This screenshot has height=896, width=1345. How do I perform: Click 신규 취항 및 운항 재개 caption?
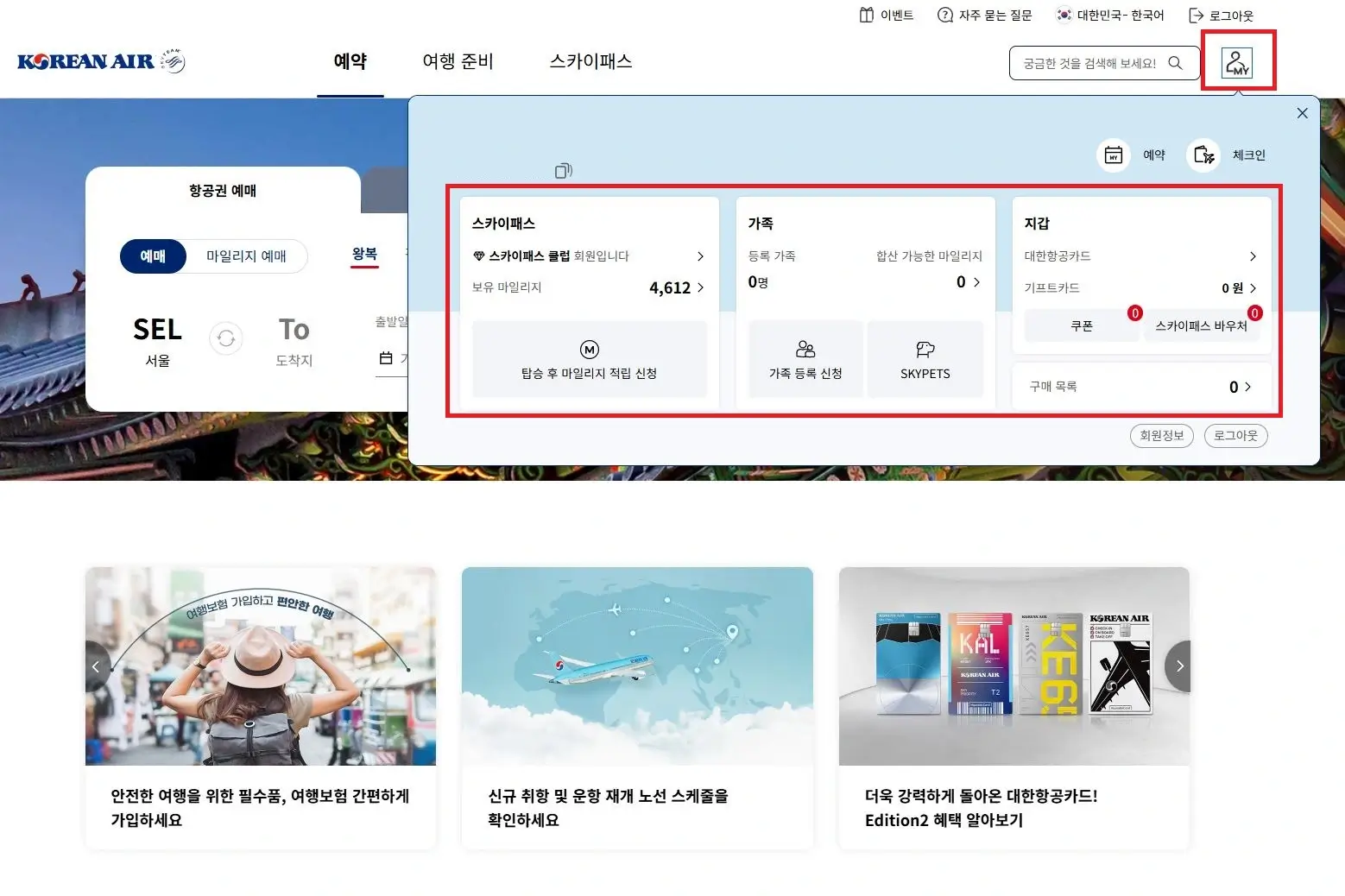pos(608,808)
